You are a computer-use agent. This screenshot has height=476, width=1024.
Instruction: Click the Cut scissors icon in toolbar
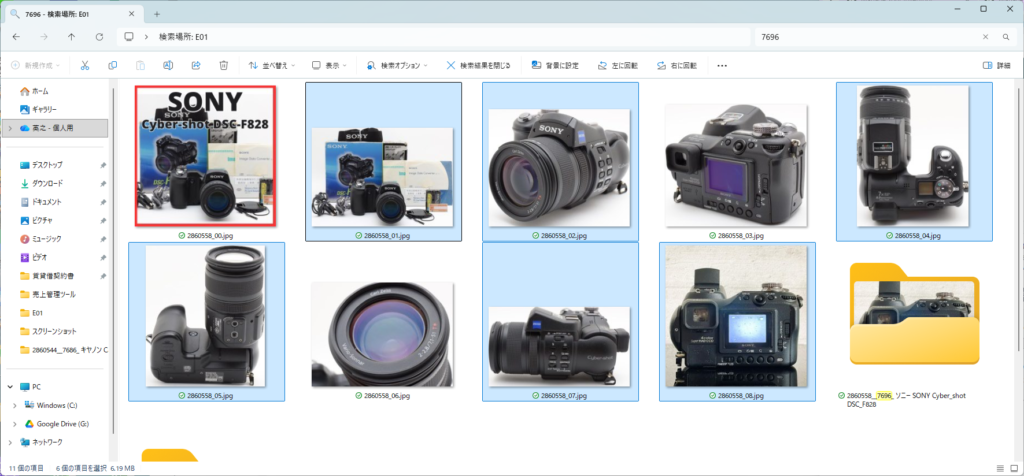(x=85, y=65)
